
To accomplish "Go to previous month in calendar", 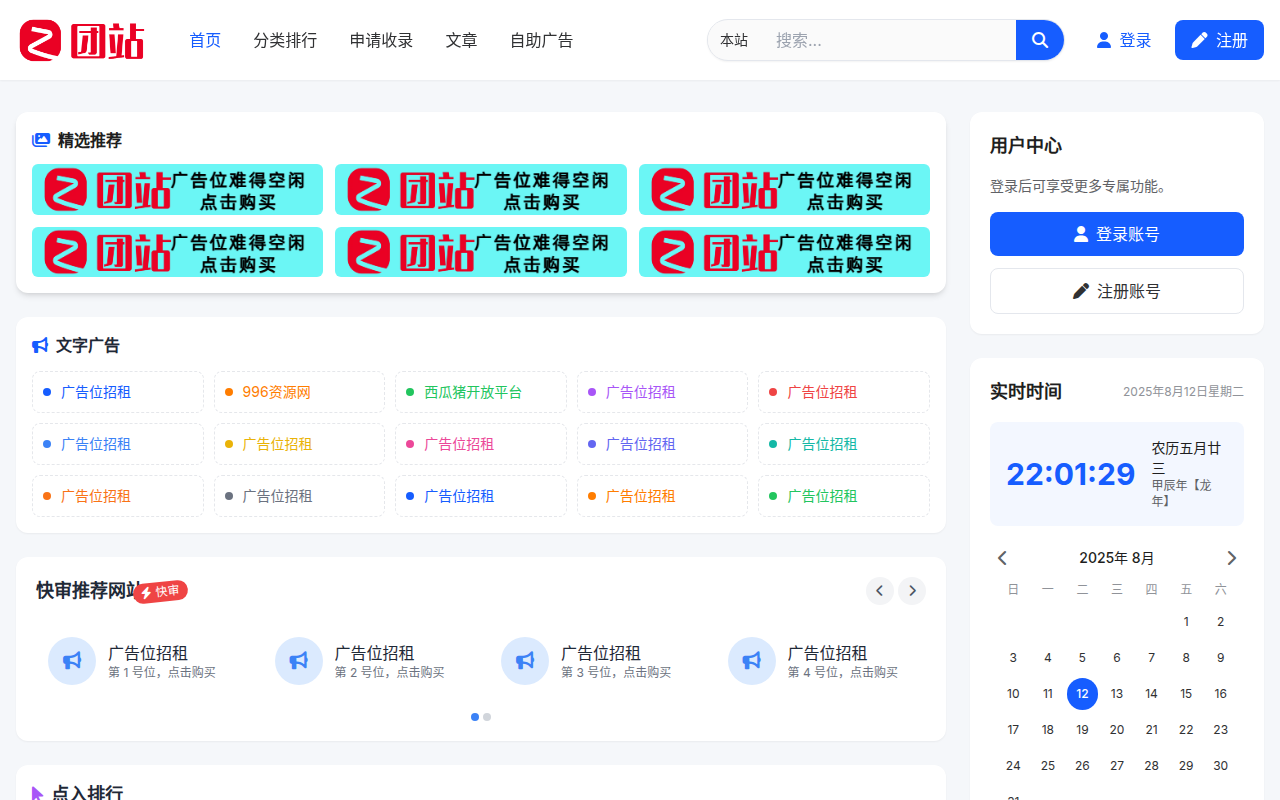I will coord(1002,558).
